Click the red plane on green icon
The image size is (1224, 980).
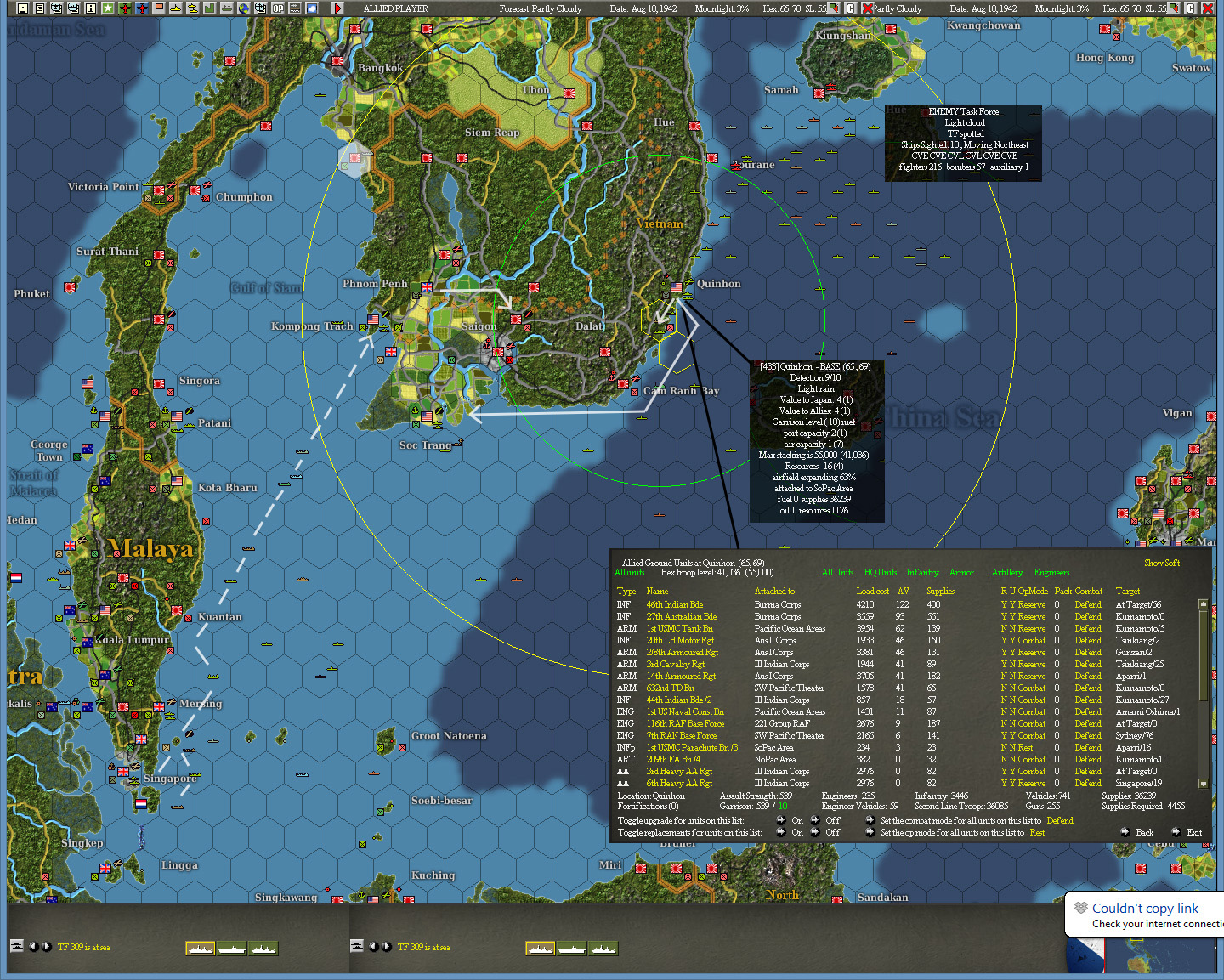click(x=125, y=8)
